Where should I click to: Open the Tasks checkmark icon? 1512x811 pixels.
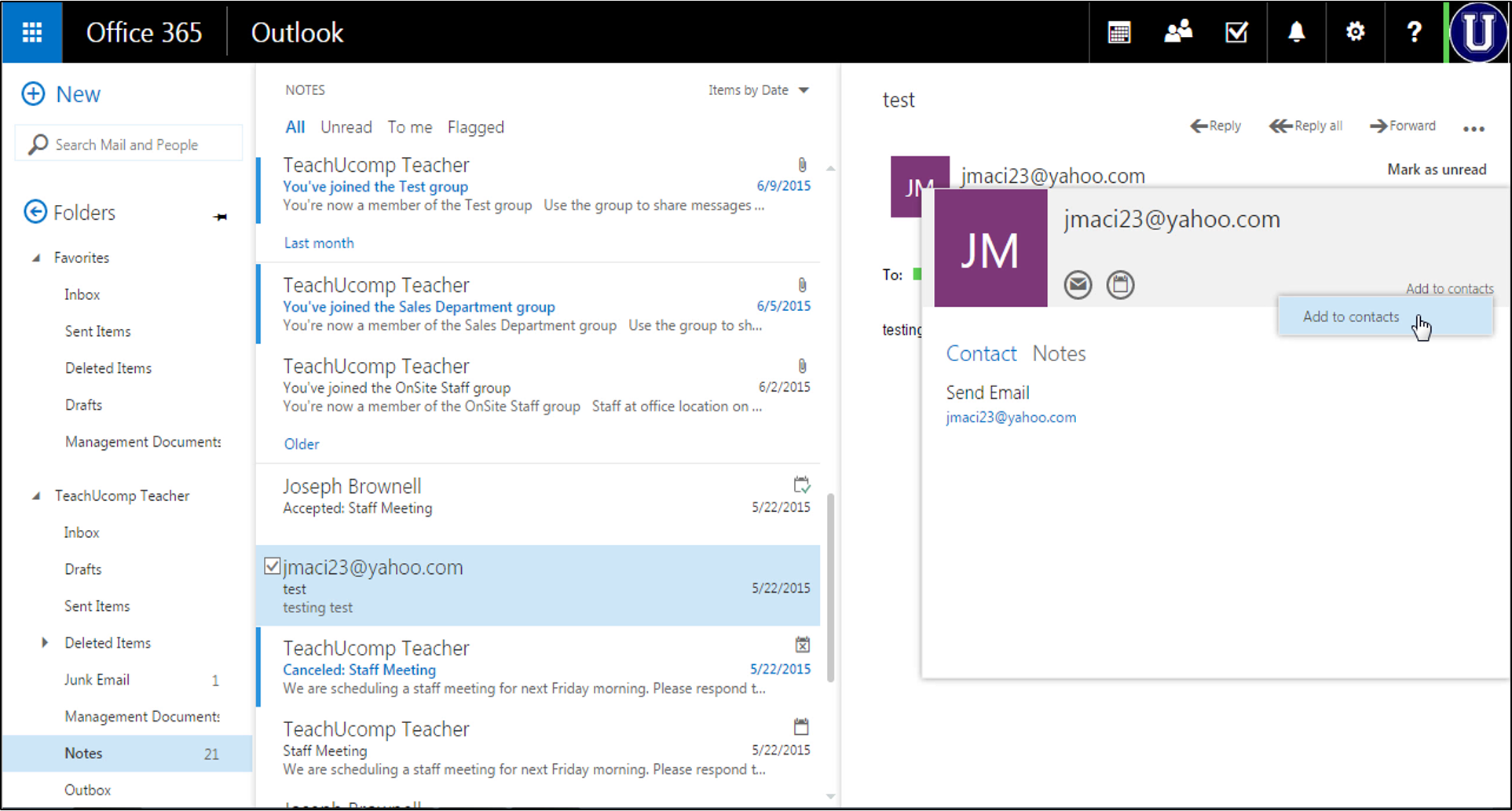(x=1236, y=32)
